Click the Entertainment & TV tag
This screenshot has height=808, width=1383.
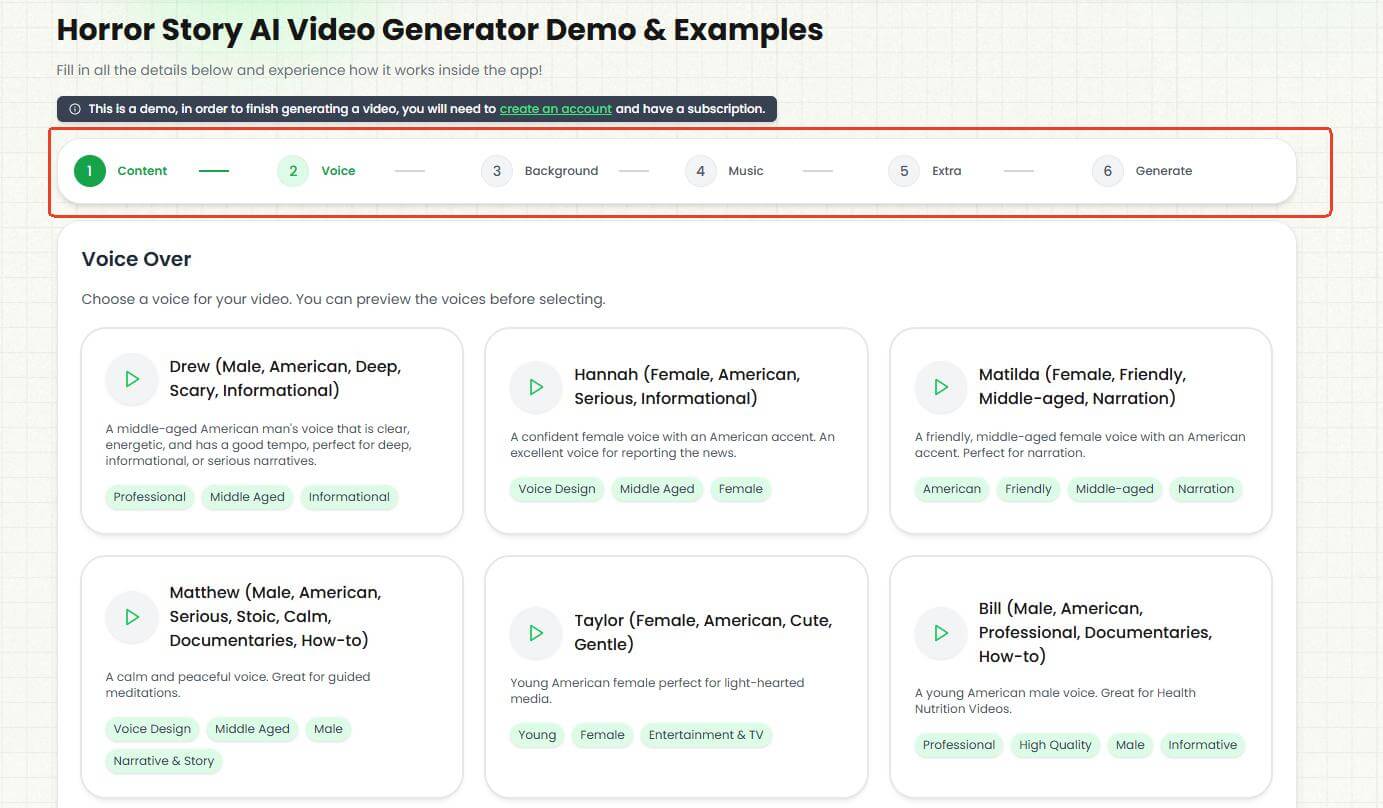705,735
